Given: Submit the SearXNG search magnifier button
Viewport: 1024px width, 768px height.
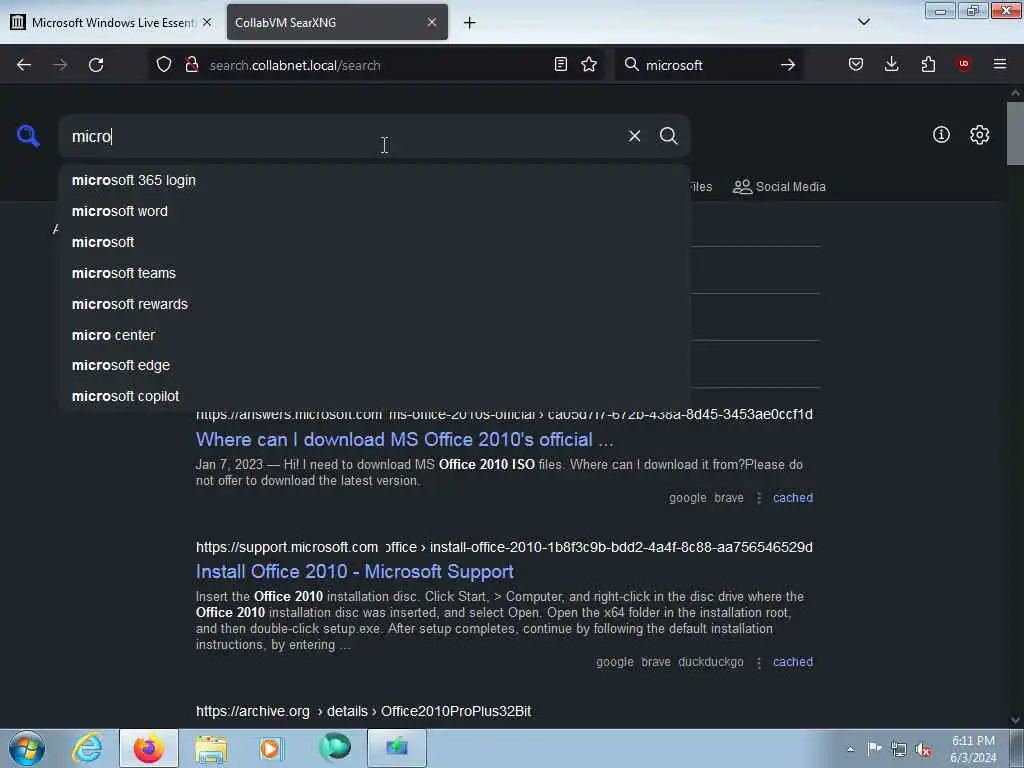Looking at the screenshot, I should [x=669, y=136].
